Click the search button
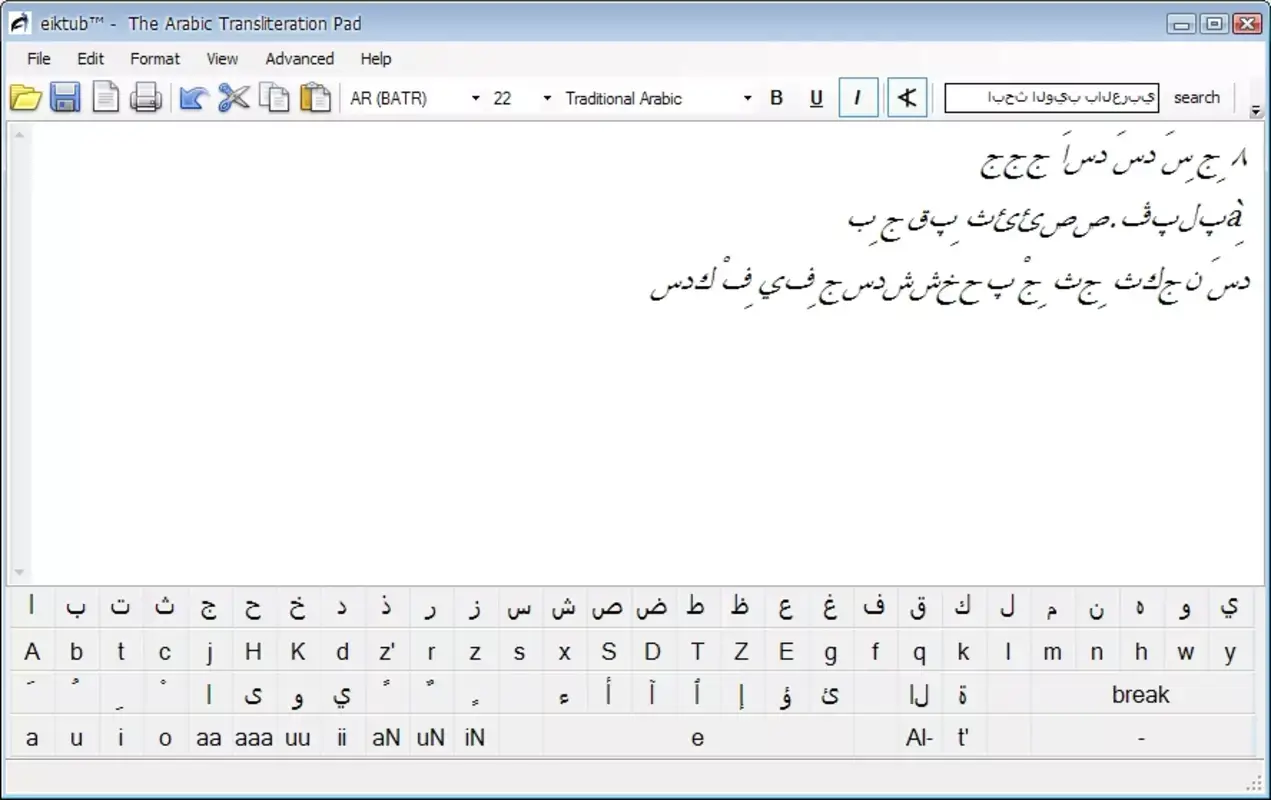 pyautogui.click(x=1197, y=98)
